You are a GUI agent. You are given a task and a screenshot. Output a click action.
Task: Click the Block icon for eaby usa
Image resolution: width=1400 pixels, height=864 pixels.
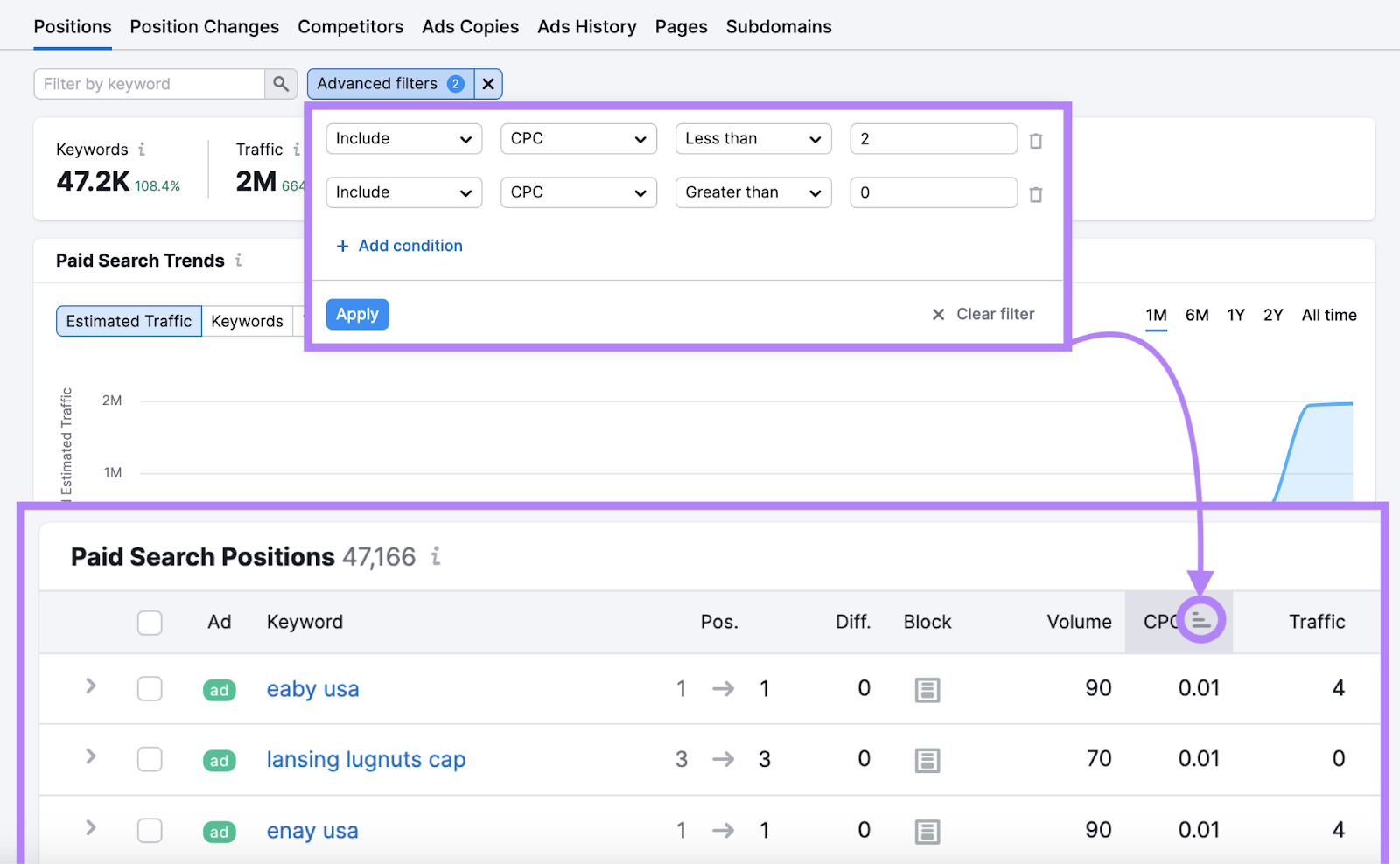[x=927, y=689]
